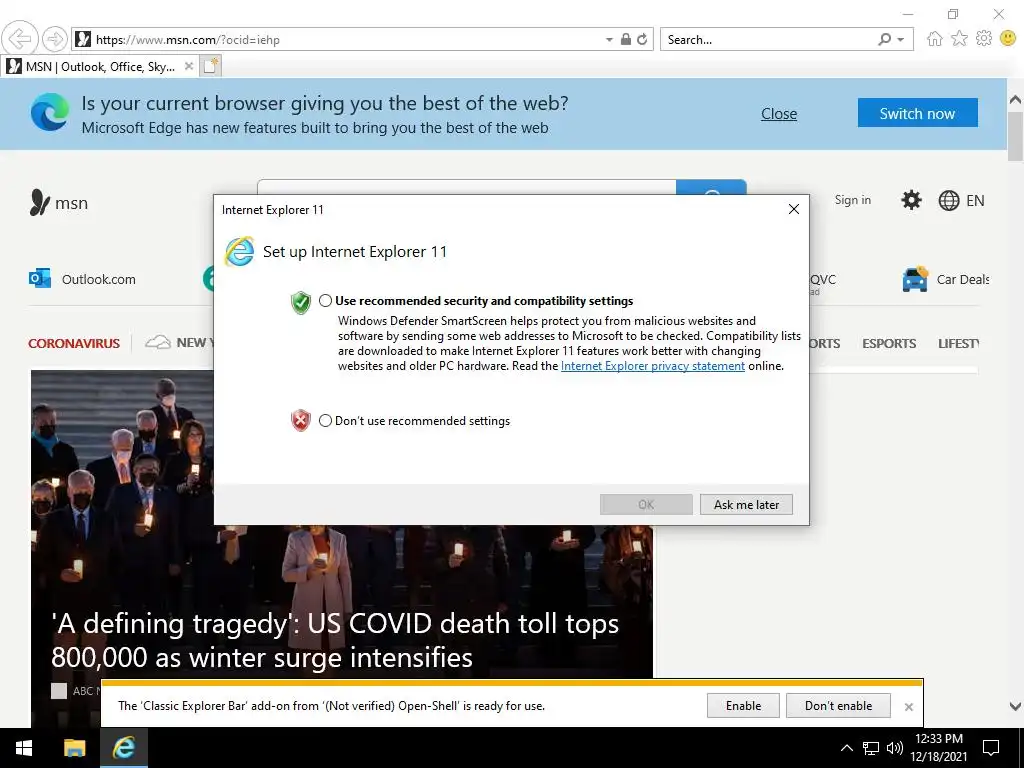Open the Action Center notification icon
This screenshot has width=1024, height=768.
click(x=991, y=748)
